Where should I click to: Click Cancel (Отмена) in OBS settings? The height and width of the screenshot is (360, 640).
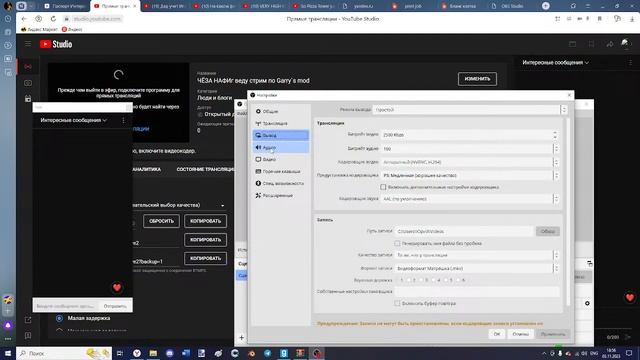pos(520,334)
